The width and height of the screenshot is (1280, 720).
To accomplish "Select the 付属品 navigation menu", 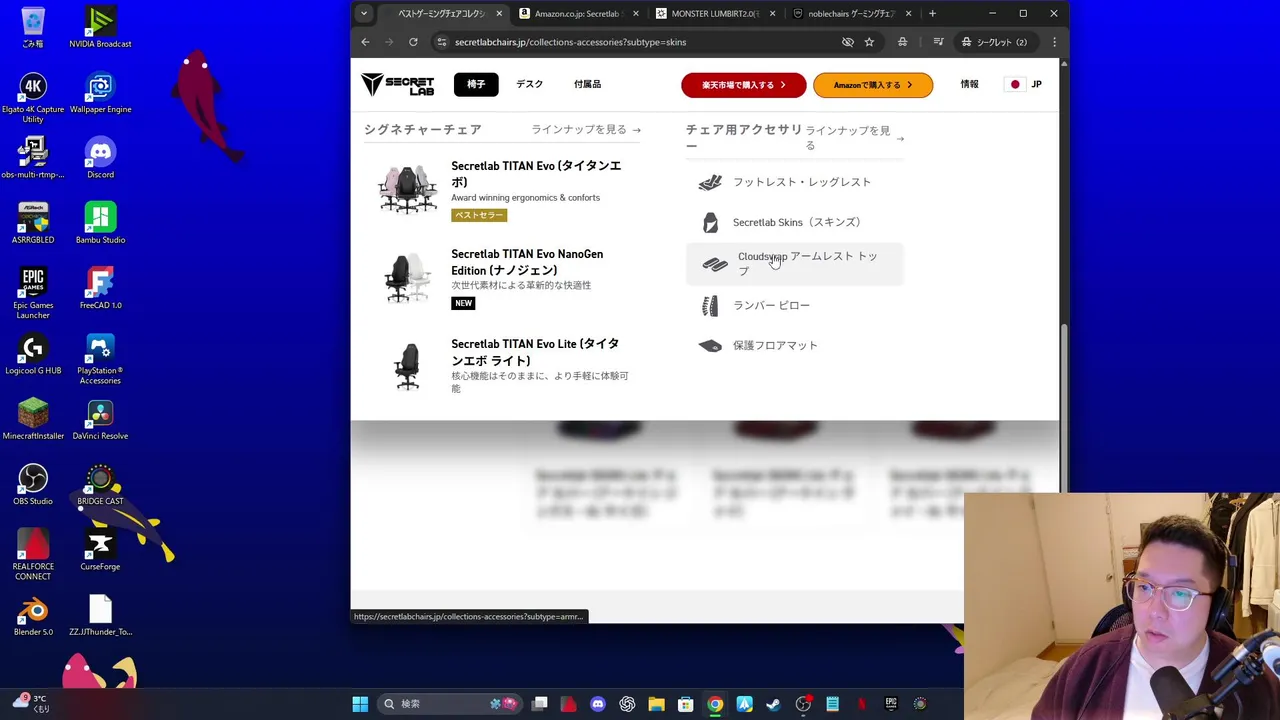I will (x=587, y=85).
